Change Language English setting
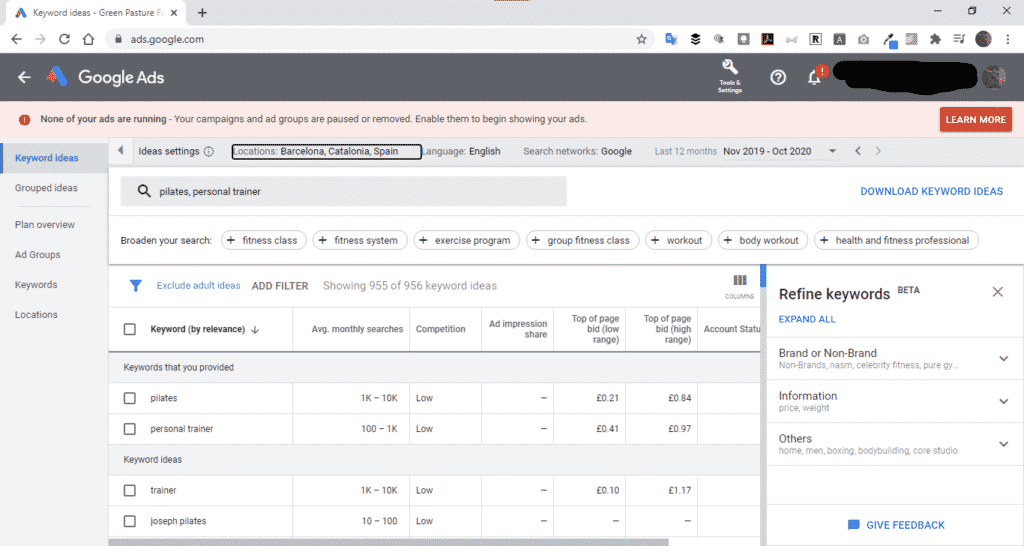Viewport: 1024px width, 546px height. [462, 151]
